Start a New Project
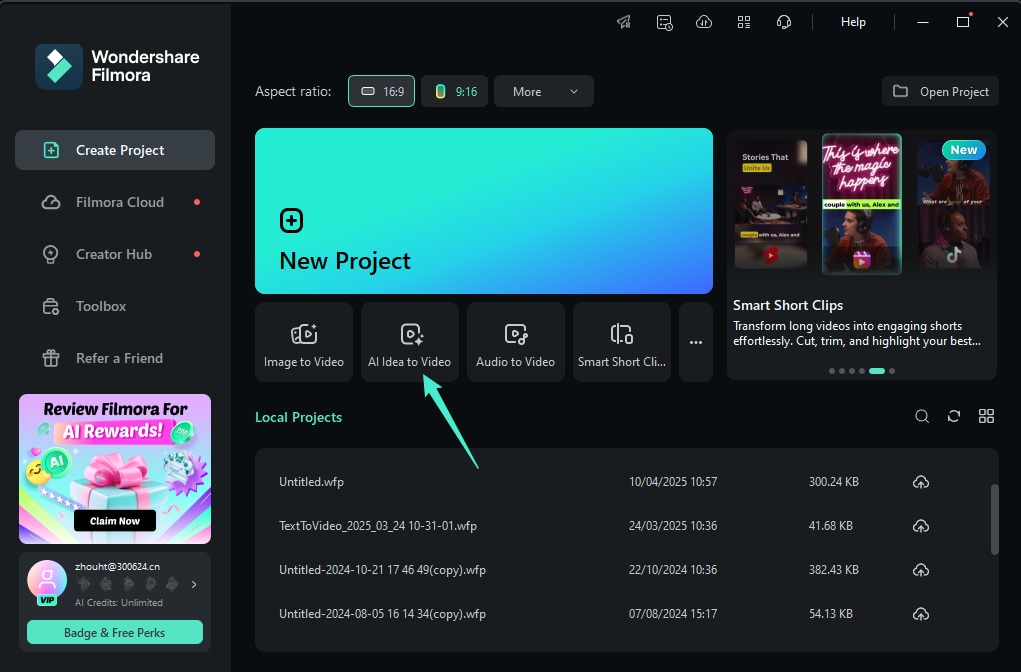Image resolution: width=1021 pixels, height=672 pixels. click(x=484, y=211)
